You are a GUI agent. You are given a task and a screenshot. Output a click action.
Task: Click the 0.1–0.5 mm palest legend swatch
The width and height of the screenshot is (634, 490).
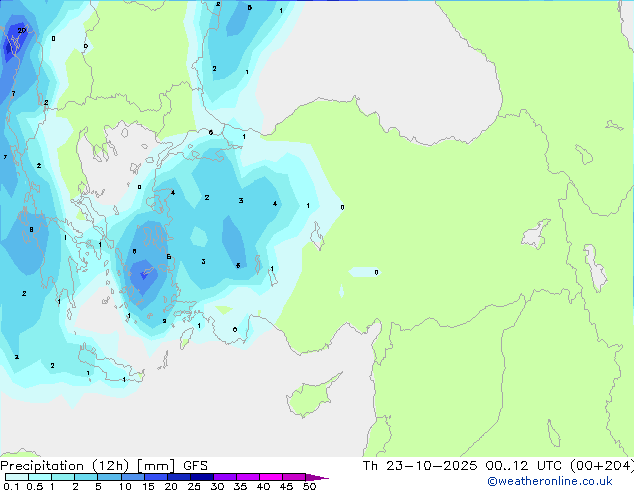click(x=17, y=477)
